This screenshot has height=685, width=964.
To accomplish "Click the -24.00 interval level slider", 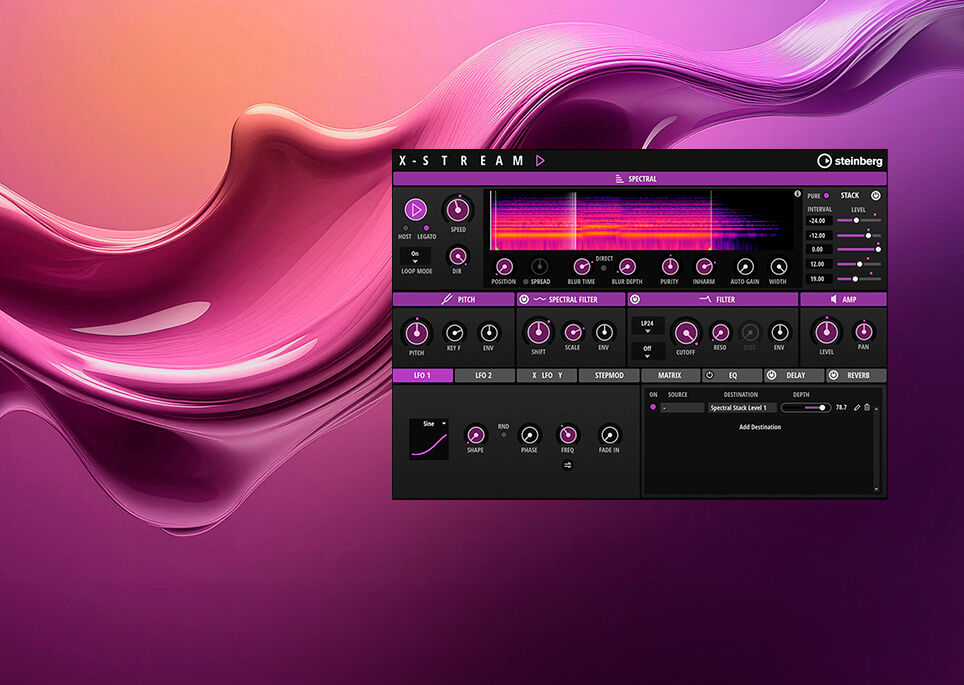I will point(859,220).
